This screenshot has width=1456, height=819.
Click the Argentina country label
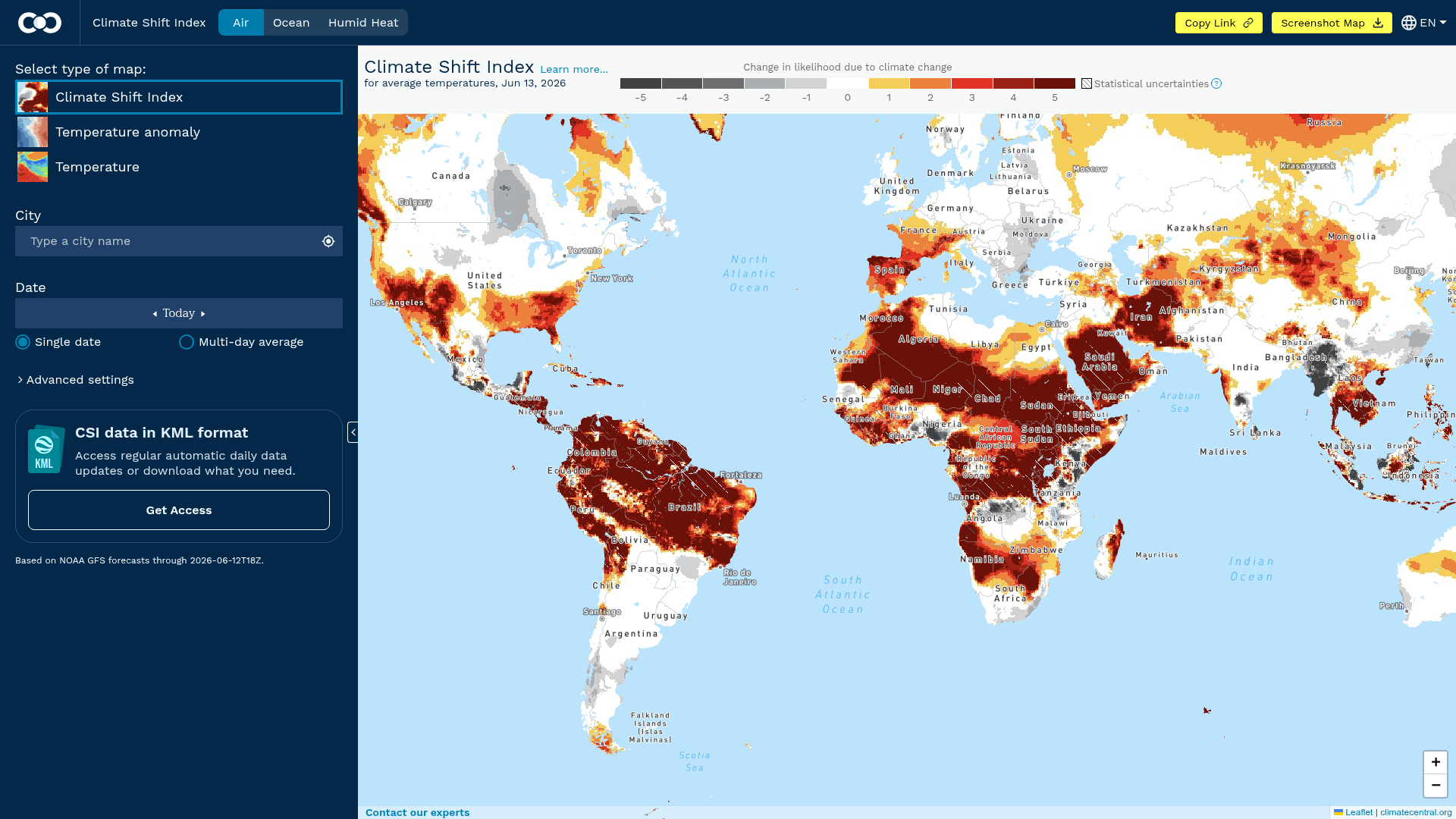(631, 634)
